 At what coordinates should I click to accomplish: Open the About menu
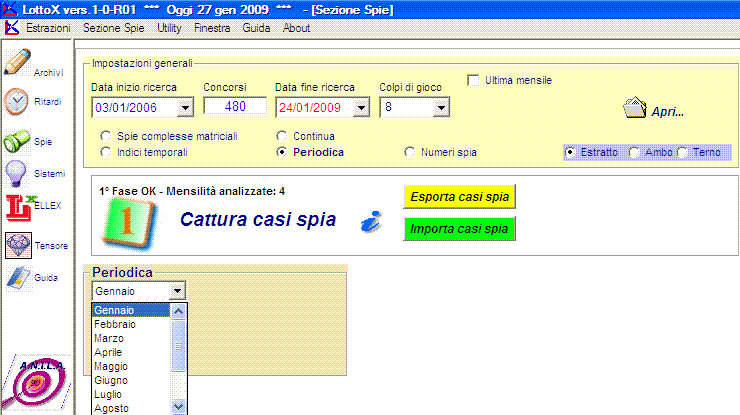coord(296,28)
